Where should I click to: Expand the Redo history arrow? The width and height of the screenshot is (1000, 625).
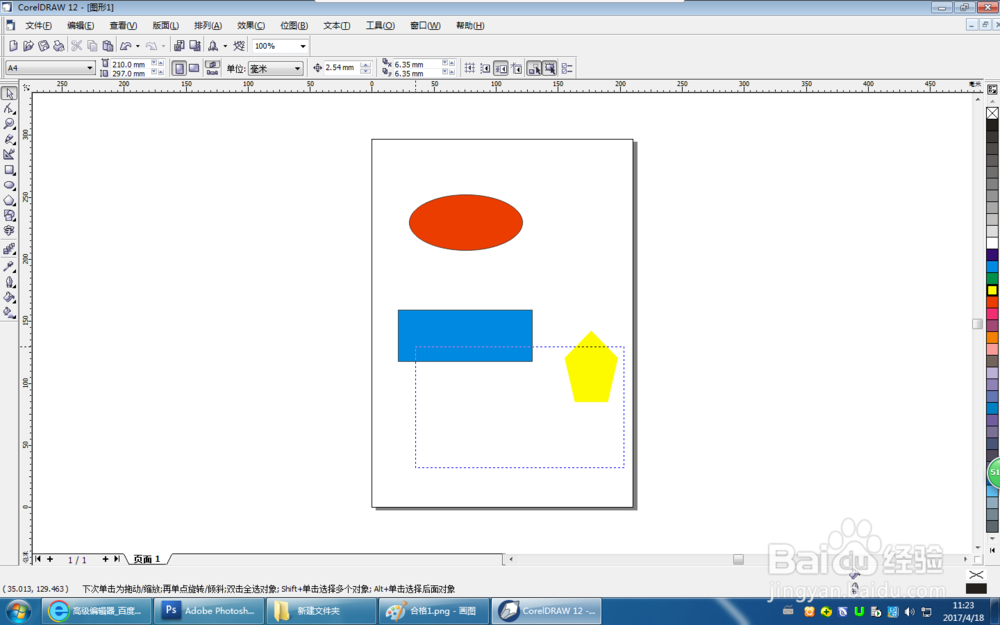[163, 46]
